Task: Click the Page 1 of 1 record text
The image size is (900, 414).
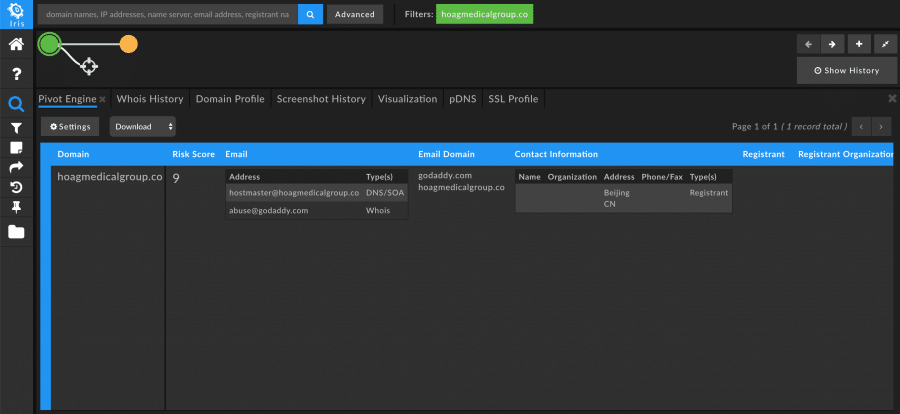Action: [x=789, y=126]
